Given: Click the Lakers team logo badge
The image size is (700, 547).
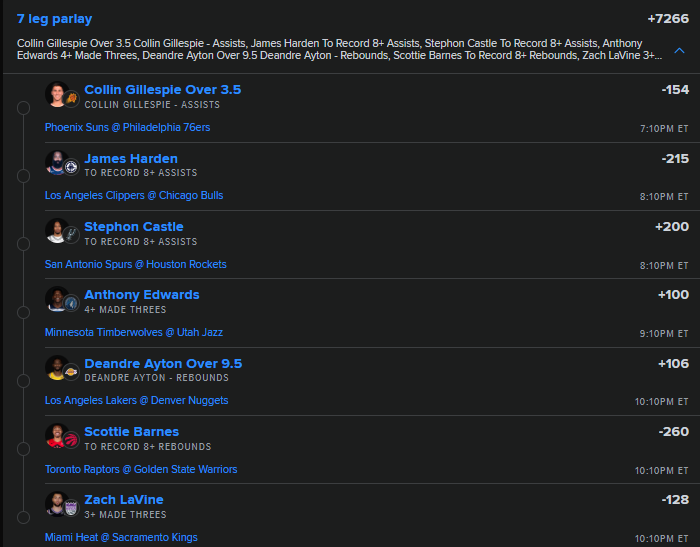Looking at the screenshot, I should coord(71,372).
